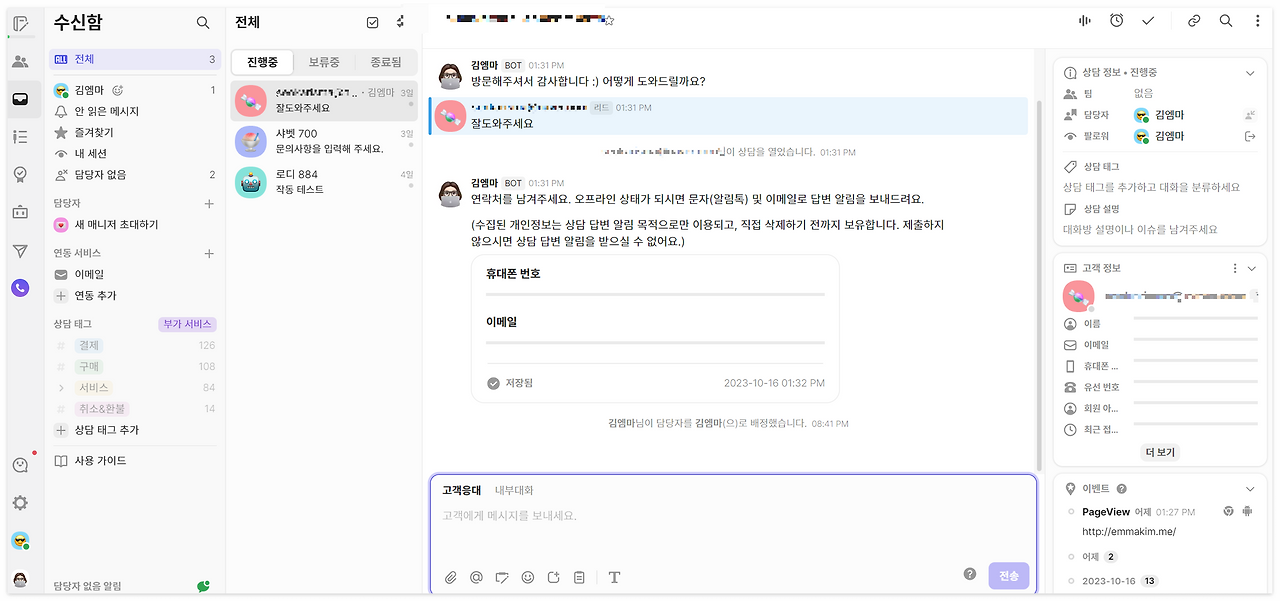1280x601 pixels.
Task: Copy the chat link using the link icon
Action: (1193, 20)
